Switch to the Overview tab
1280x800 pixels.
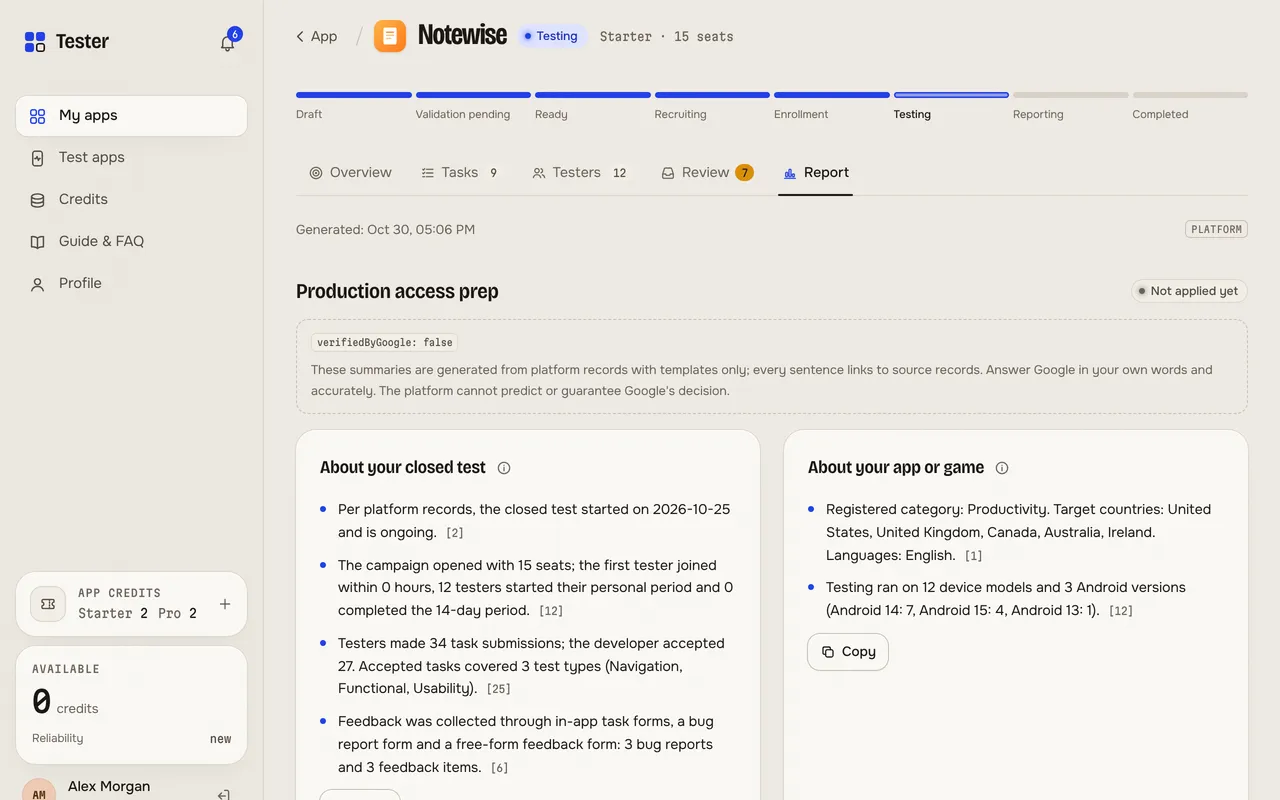coord(350,172)
